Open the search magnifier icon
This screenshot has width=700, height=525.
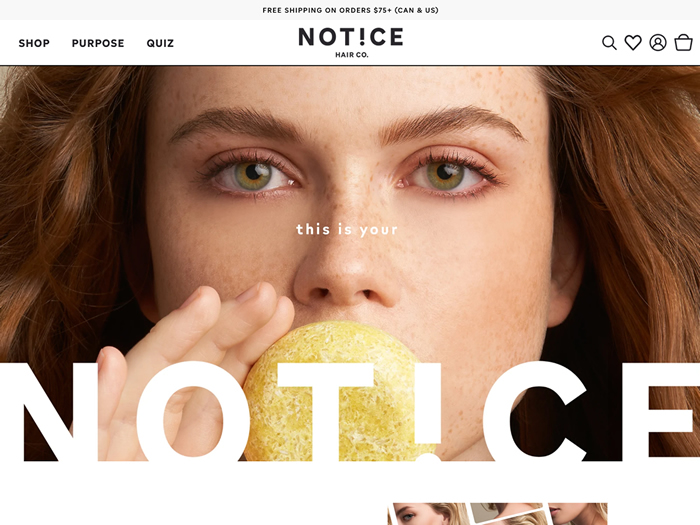coord(609,43)
